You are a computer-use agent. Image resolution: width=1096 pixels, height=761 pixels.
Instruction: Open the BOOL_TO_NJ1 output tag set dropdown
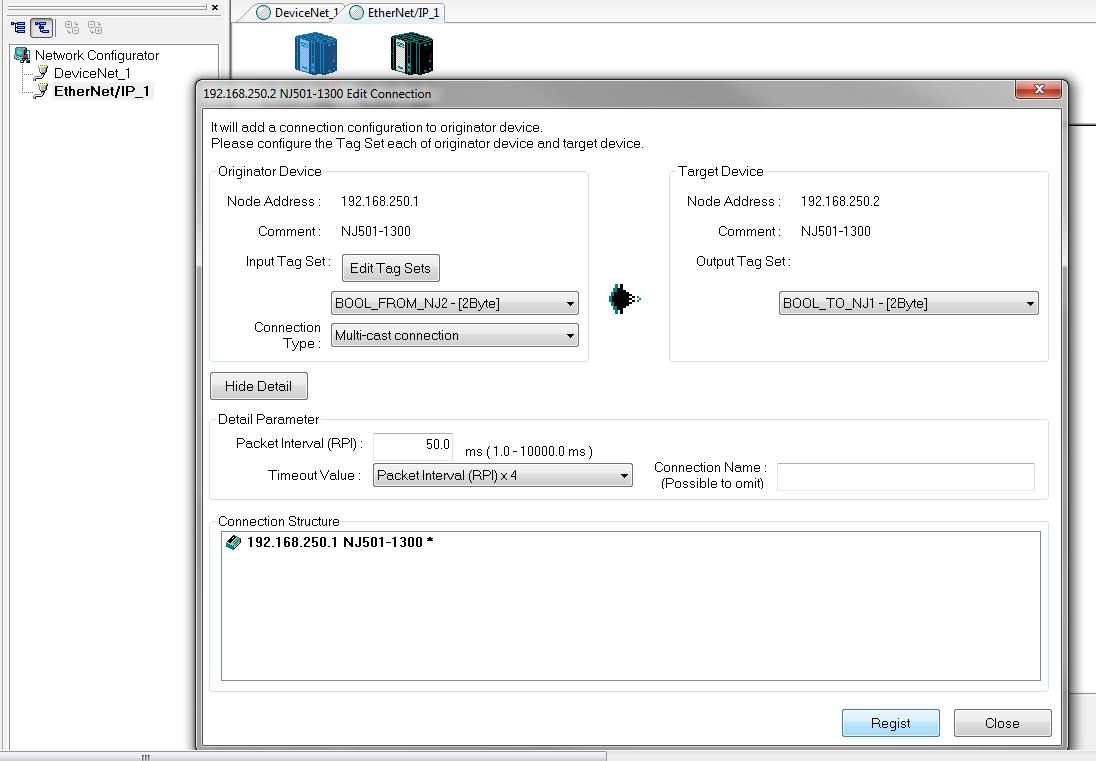tap(909, 303)
